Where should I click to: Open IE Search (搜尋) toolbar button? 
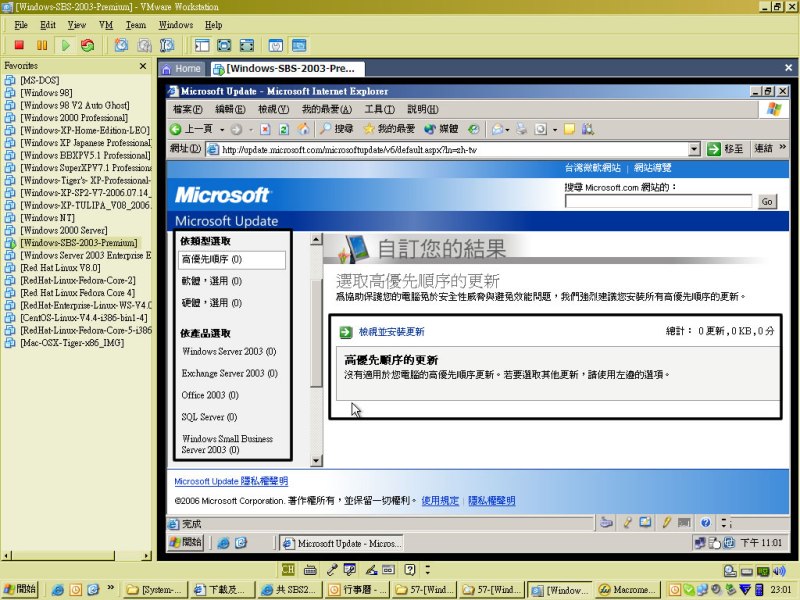(x=337, y=129)
